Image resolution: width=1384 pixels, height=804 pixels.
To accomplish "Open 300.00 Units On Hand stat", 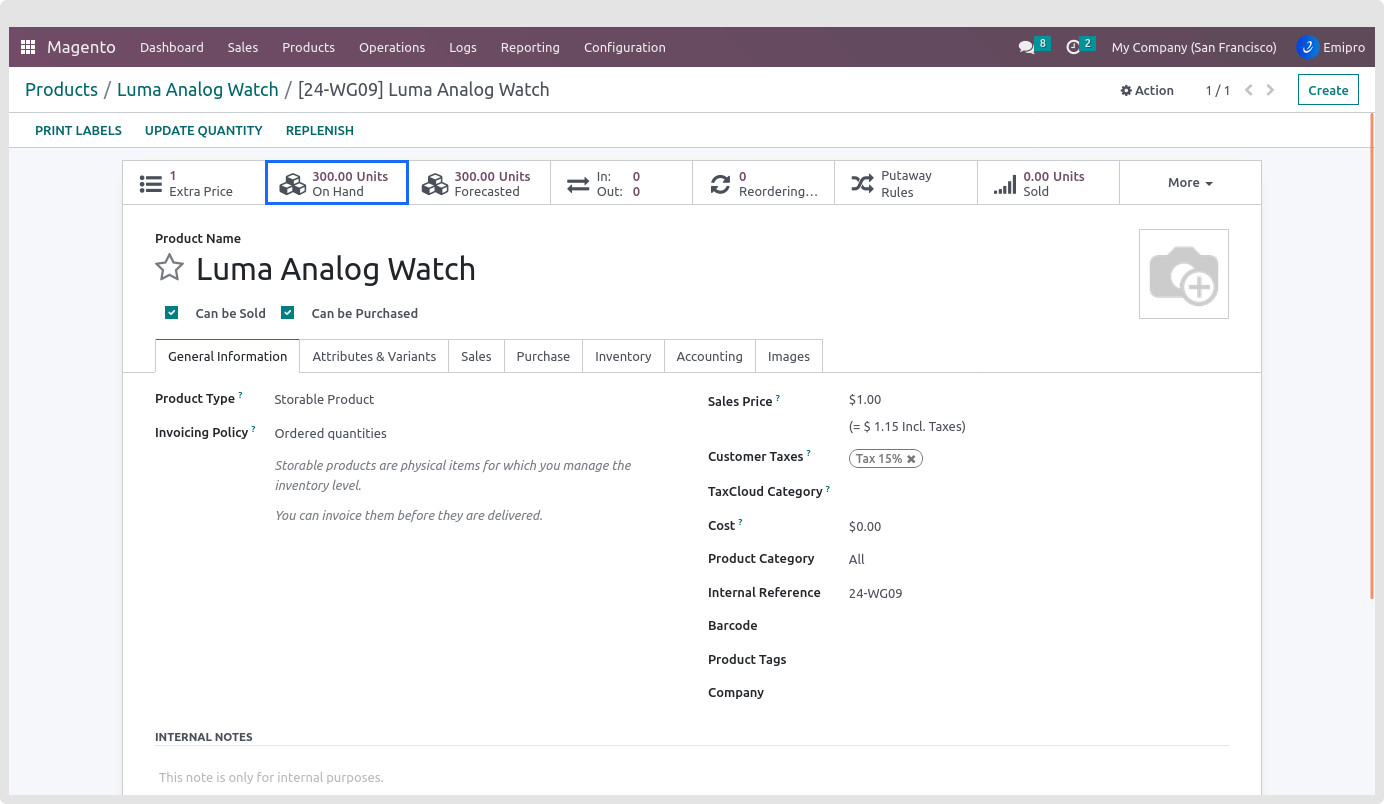I will coord(337,183).
